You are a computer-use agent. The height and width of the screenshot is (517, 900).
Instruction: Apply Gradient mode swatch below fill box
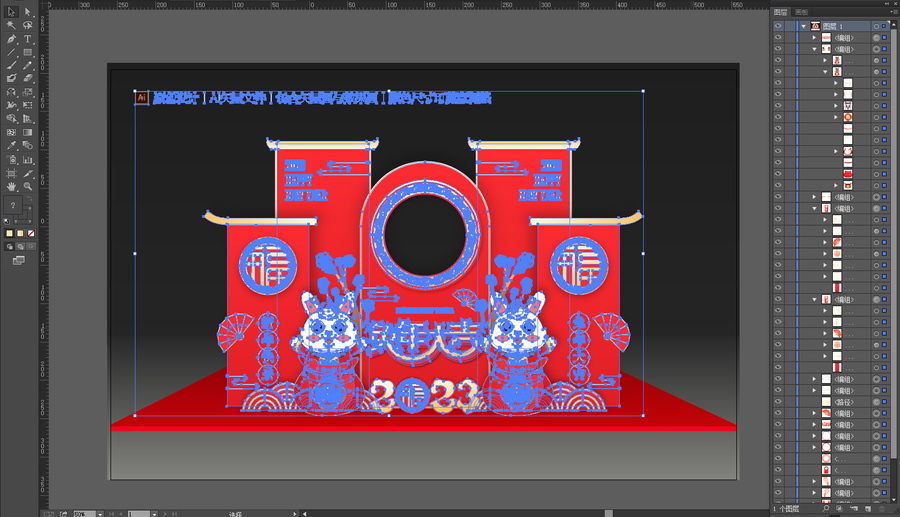click(20, 233)
